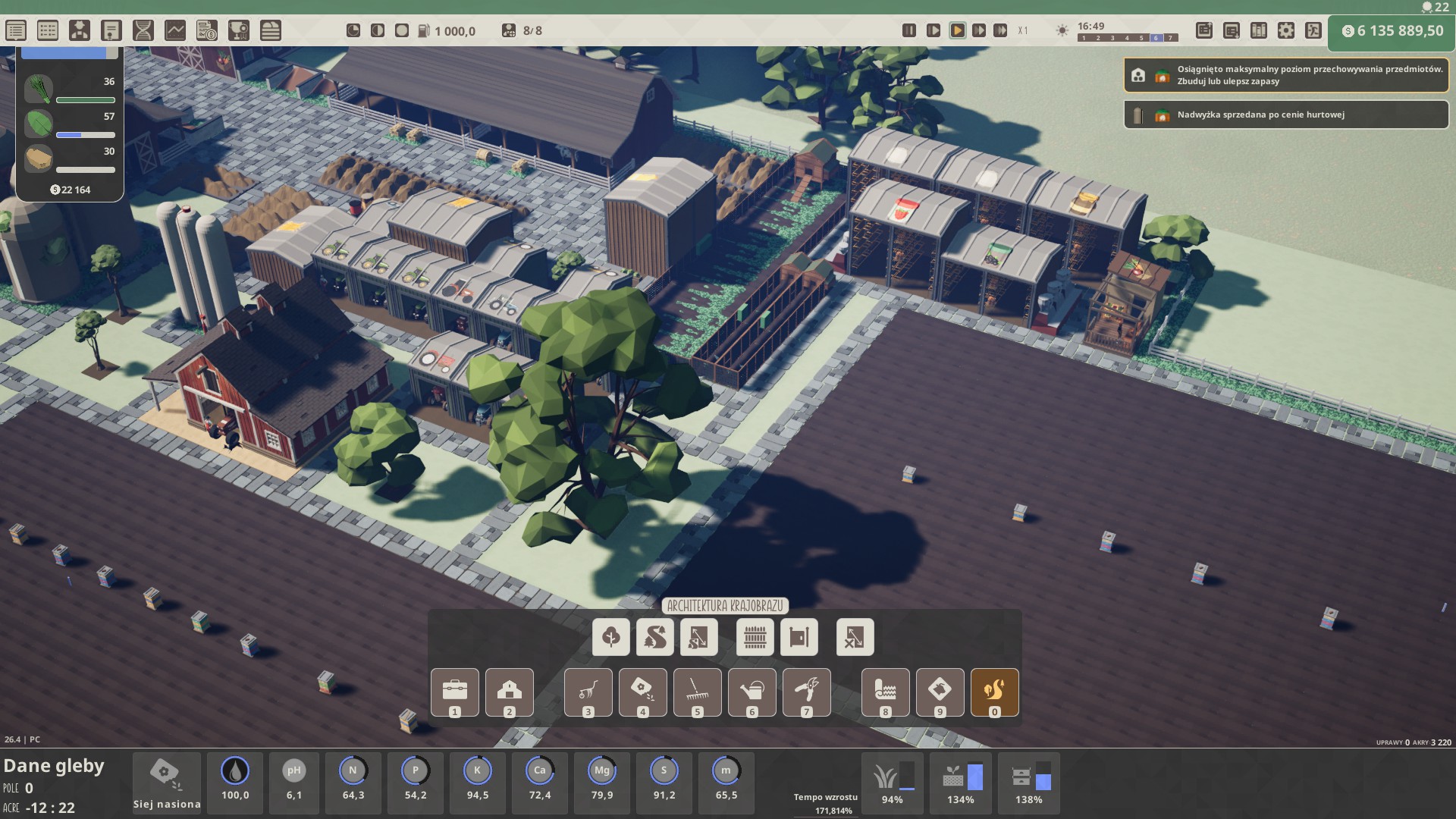Select day 6 in the week bar
This screenshot has width=1456, height=819.
pos(1155,38)
